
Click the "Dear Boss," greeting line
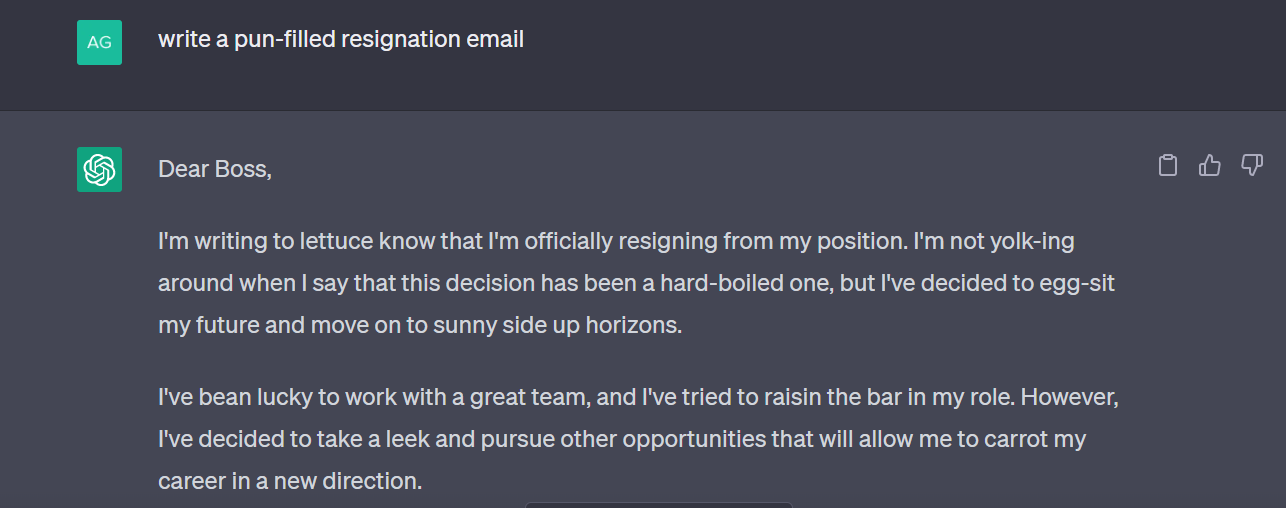point(215,169)
